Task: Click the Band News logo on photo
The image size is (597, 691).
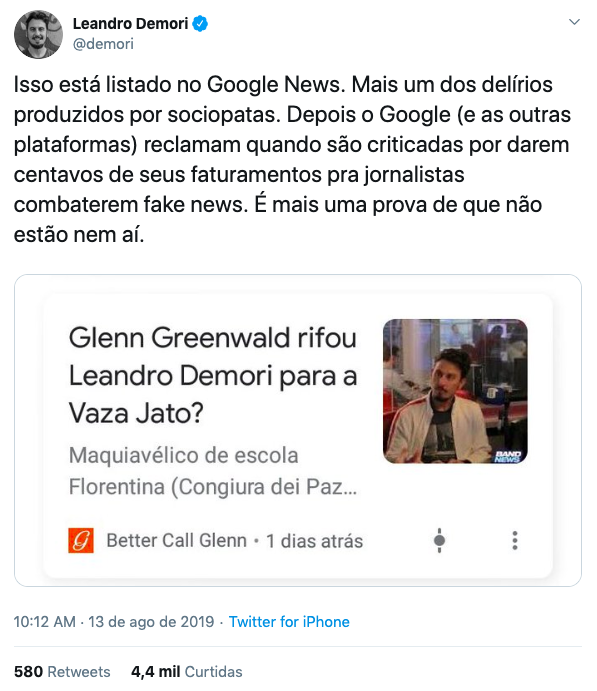Action: [x=508, y=456]
